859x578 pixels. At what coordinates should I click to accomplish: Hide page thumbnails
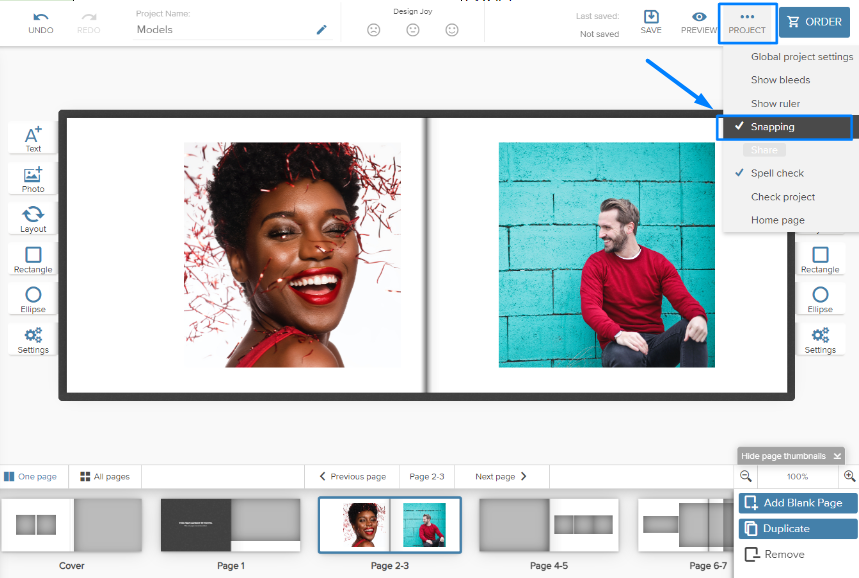point(791,456)
